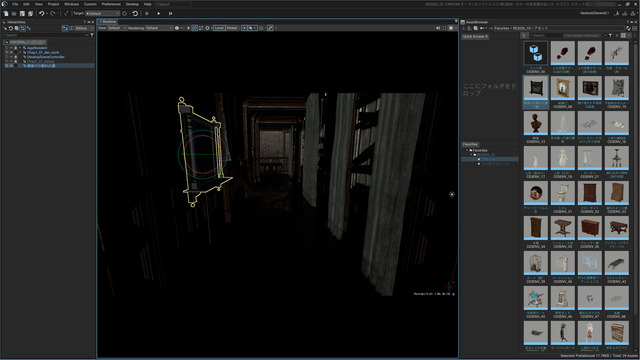
Task: Select the chandelier asset thumbnail
Action: pos(616,158)
